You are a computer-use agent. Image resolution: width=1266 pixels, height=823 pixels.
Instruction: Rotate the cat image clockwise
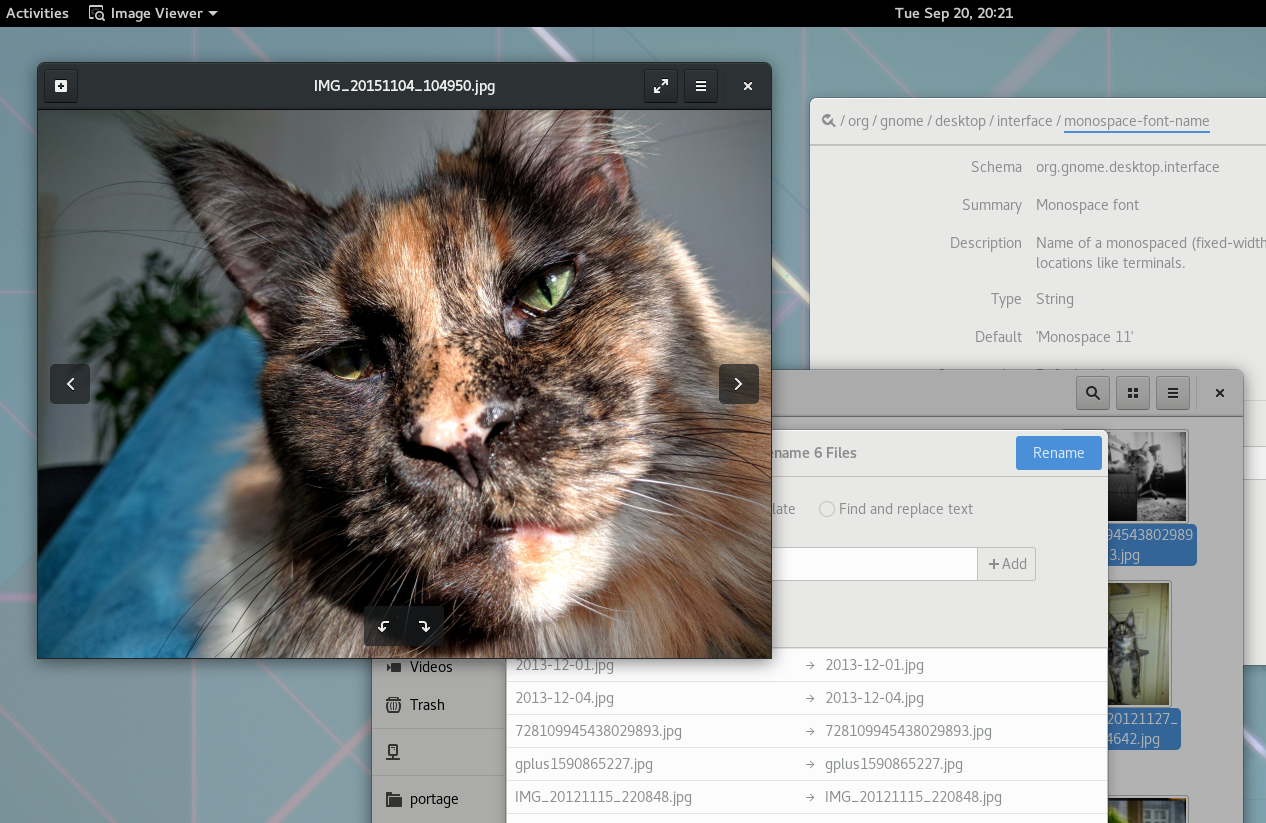pos(424,626)
